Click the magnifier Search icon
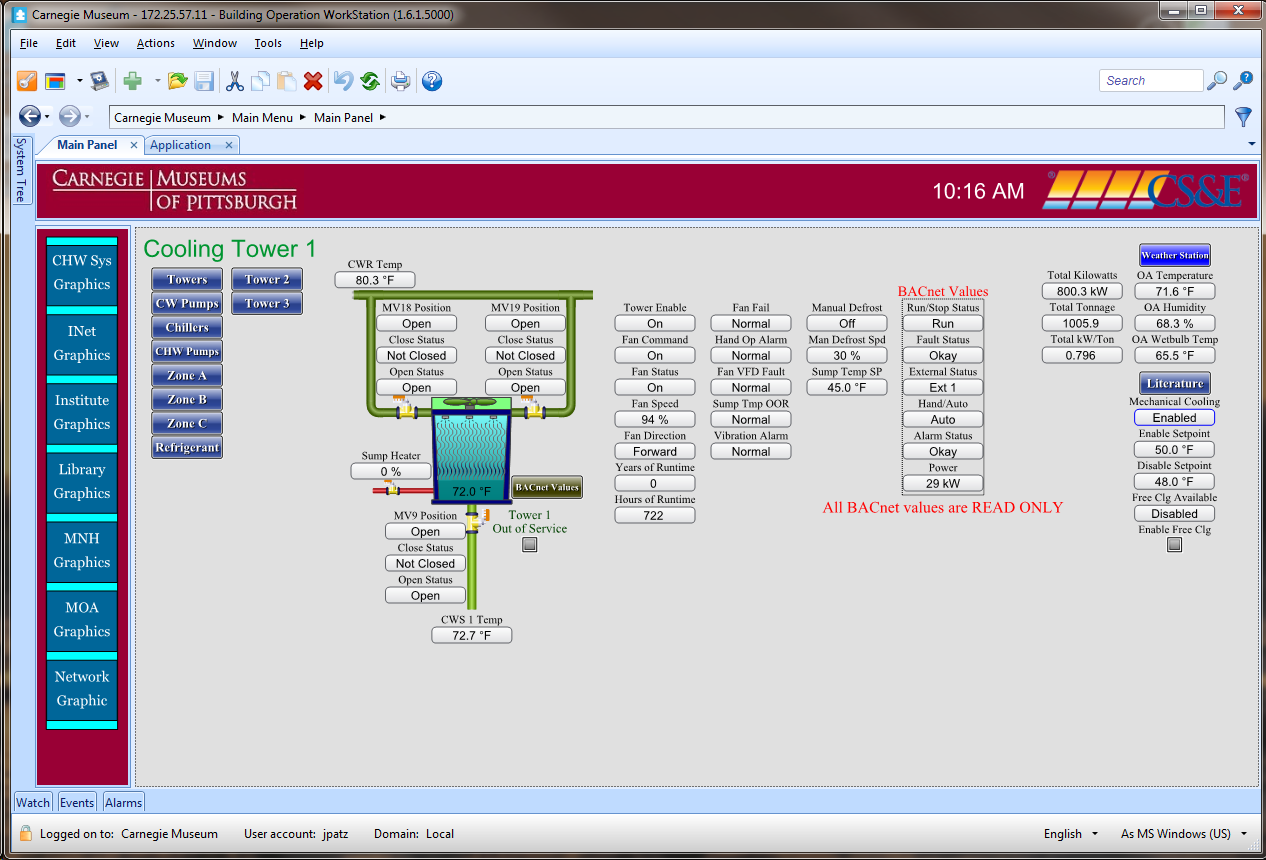Viewport: 1266px width, 860px height. tap(1217, 81)
